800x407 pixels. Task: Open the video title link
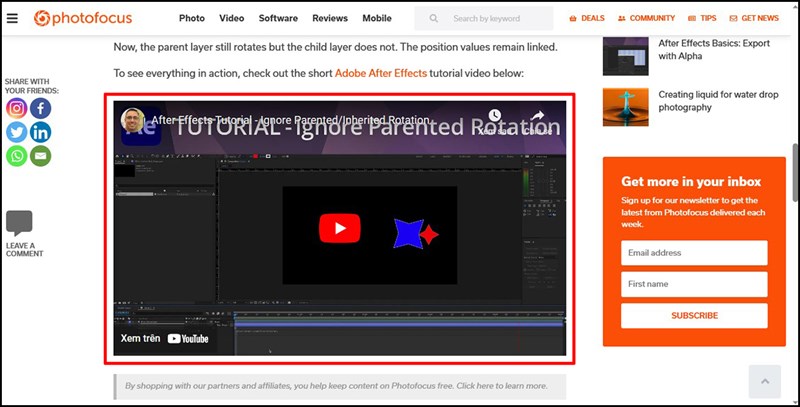click(x=291, y=120)
